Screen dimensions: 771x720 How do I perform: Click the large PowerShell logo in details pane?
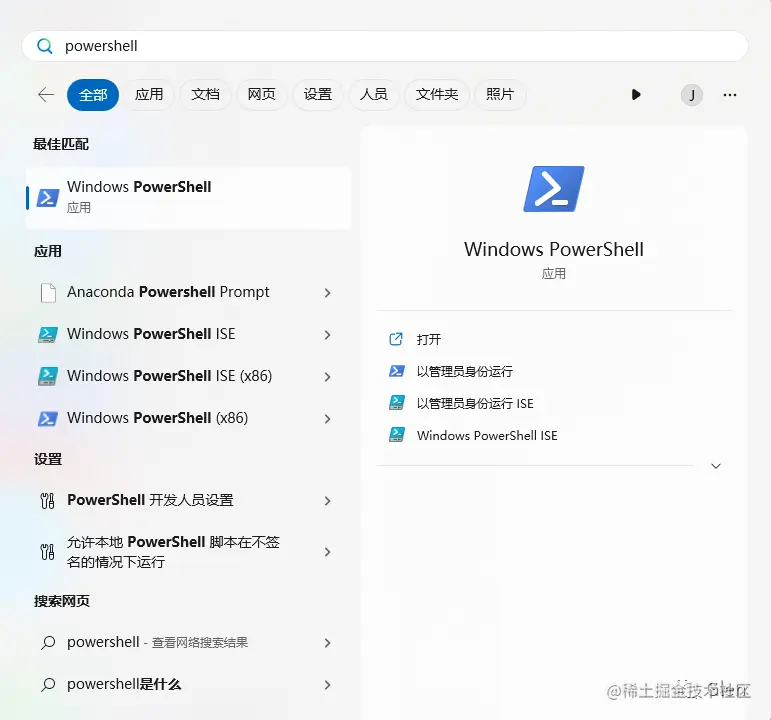tap(554, 189)
